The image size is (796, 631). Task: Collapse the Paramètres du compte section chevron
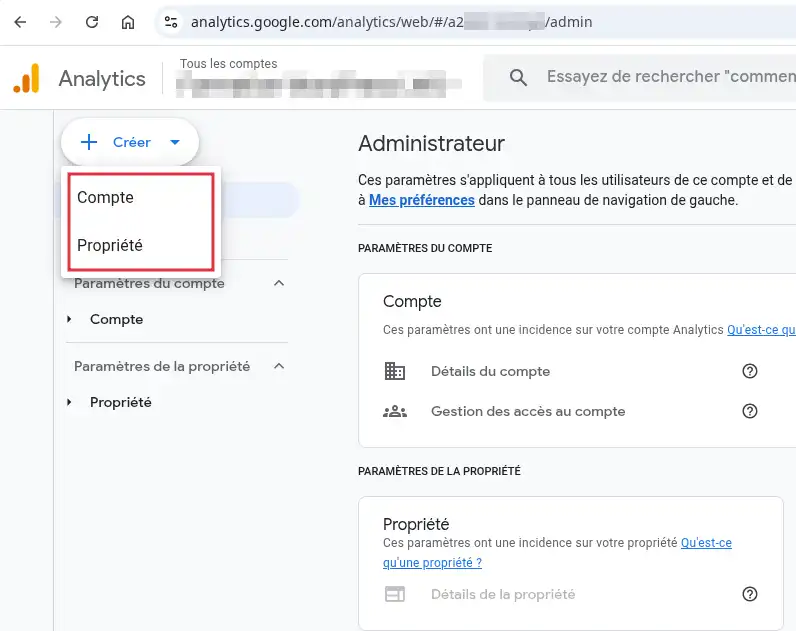[279, 283]
